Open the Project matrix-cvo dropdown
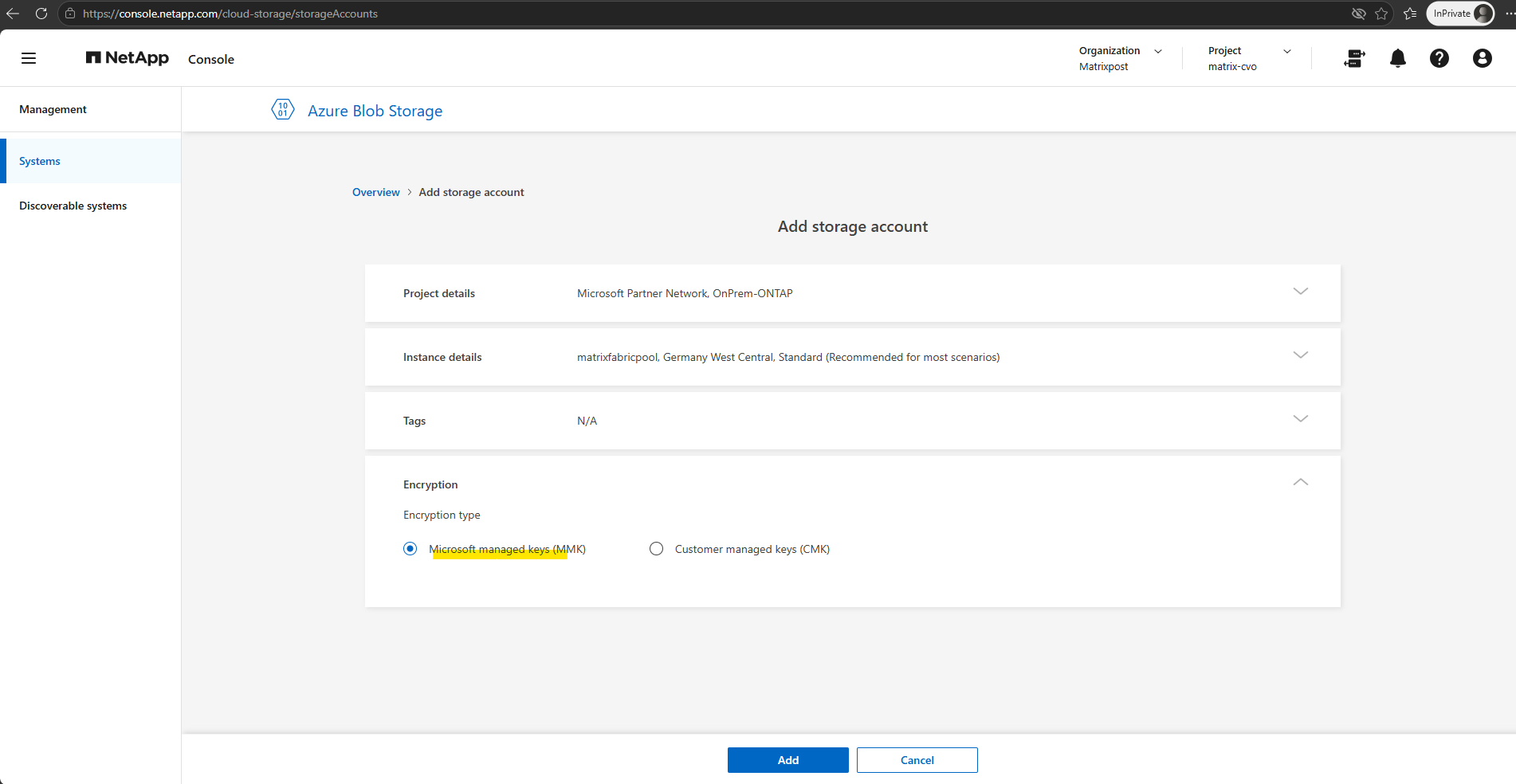The image size is (1516, 784). click(1250, 58)
